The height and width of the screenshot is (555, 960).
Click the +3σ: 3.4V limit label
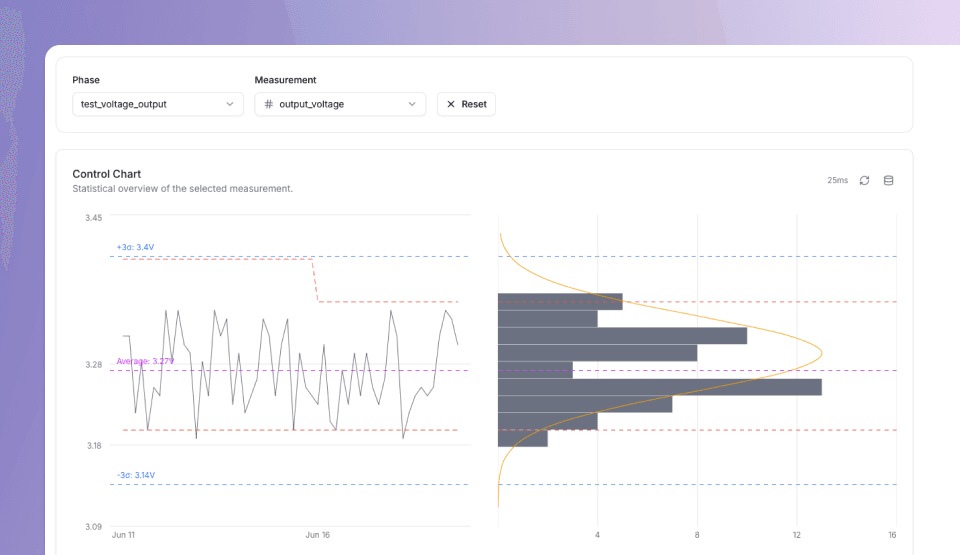coord(135,247)
